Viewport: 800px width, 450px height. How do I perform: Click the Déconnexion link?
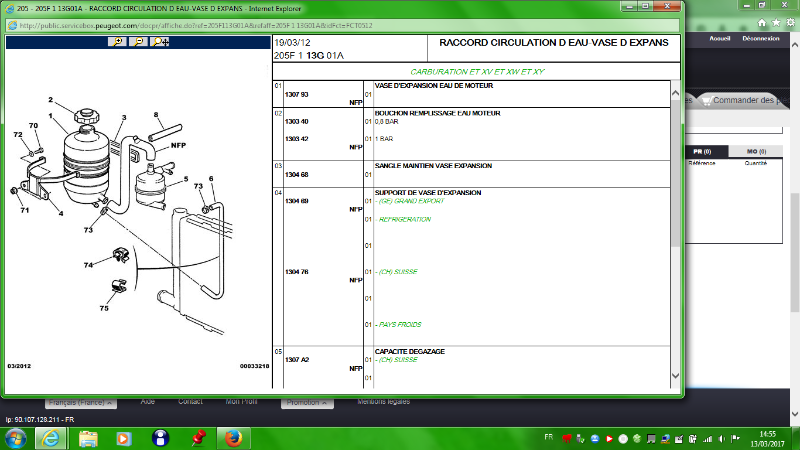tap(761, 38)
